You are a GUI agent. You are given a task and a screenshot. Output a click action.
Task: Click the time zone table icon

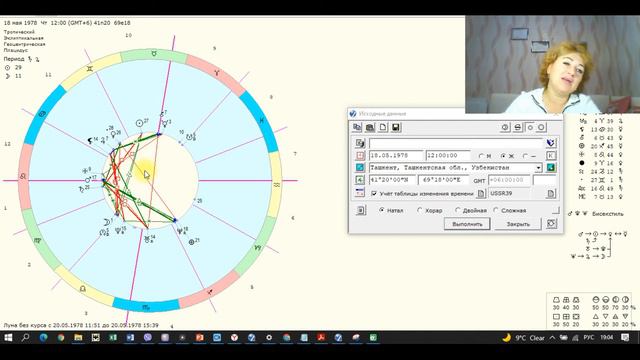pos(360,193)
